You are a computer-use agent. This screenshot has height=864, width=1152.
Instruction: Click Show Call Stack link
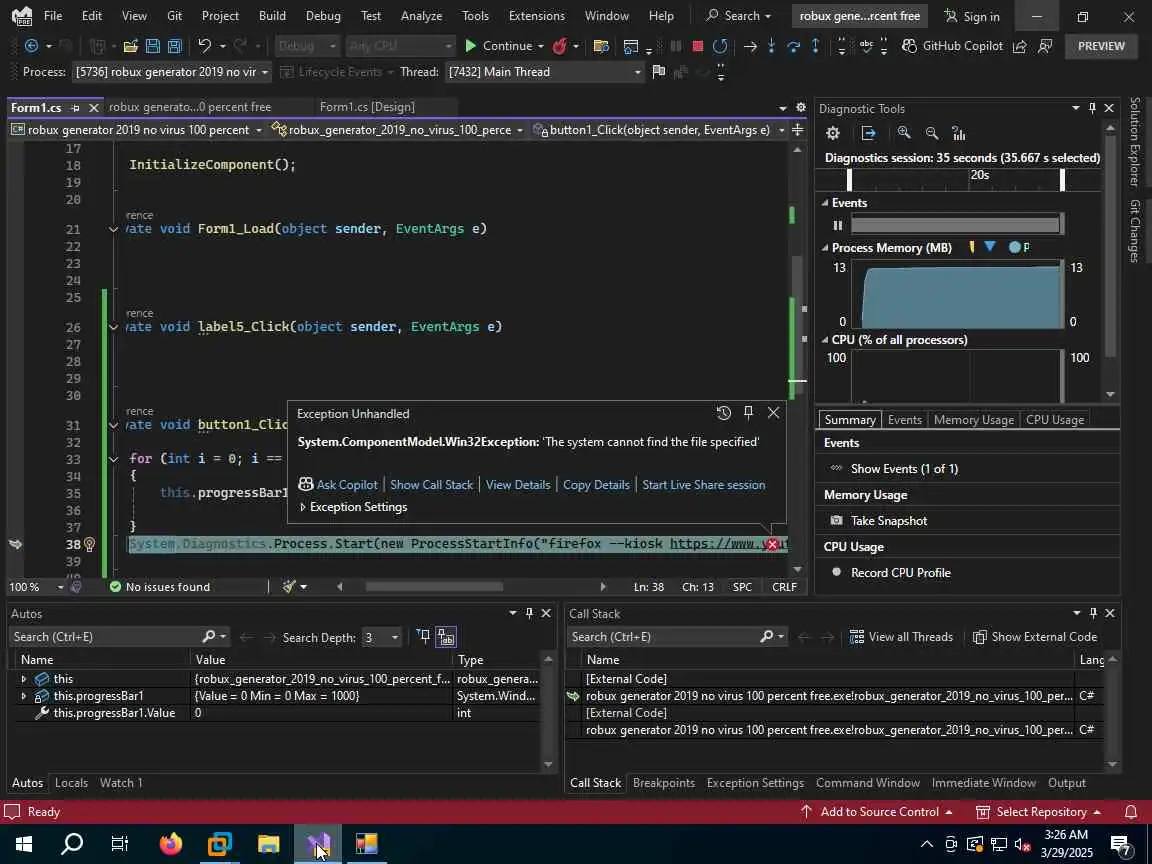tap(431, 485)
